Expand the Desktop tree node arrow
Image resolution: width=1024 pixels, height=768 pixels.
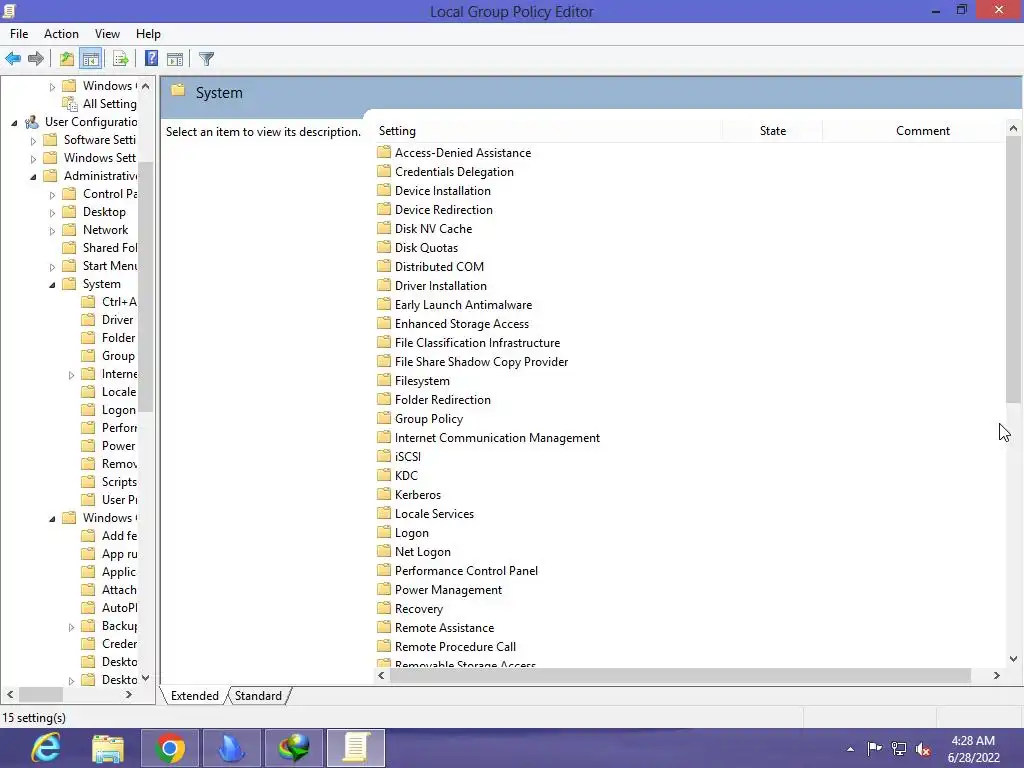(x=52, y=213)
